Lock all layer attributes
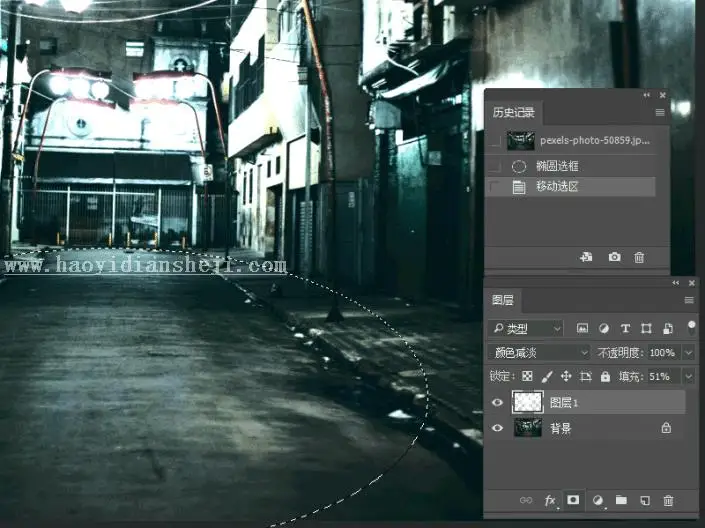Screen dimensions: 705x528 (605, 376)
